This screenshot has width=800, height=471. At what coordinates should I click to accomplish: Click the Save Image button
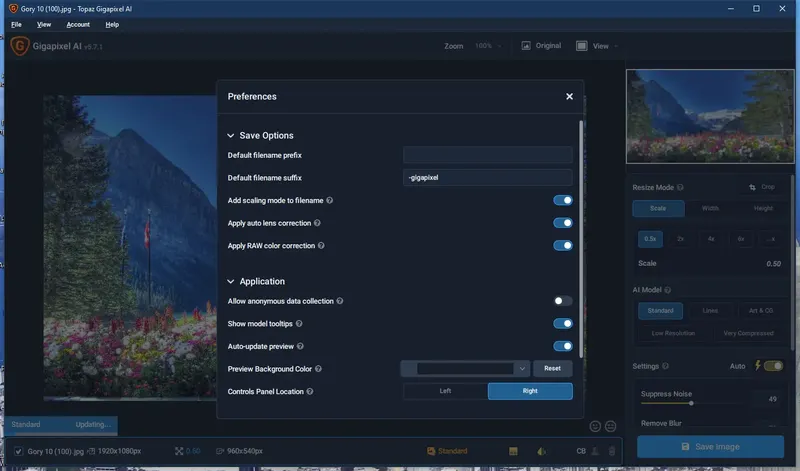(711, 447)
